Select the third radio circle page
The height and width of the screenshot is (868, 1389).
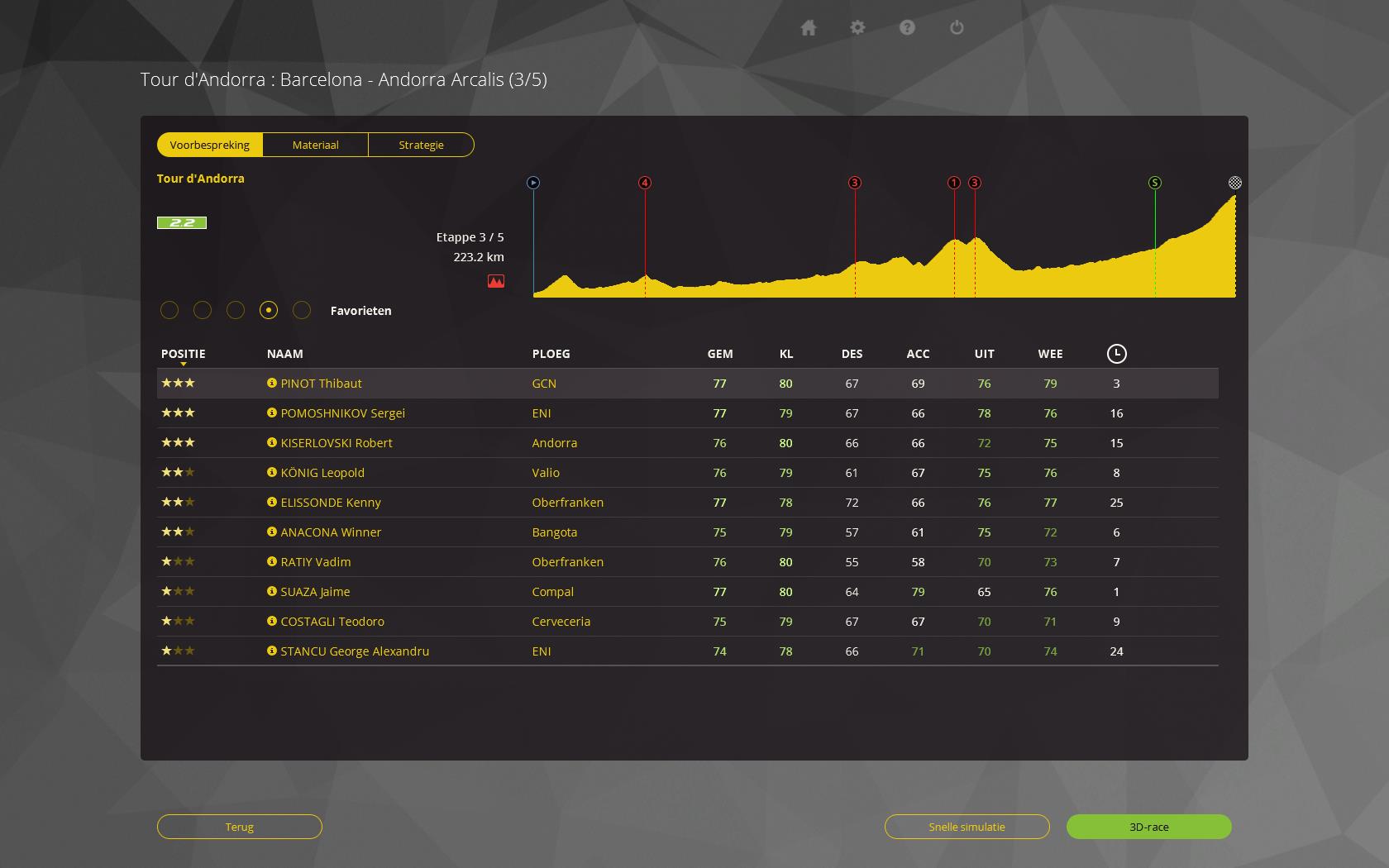(236, 310)
